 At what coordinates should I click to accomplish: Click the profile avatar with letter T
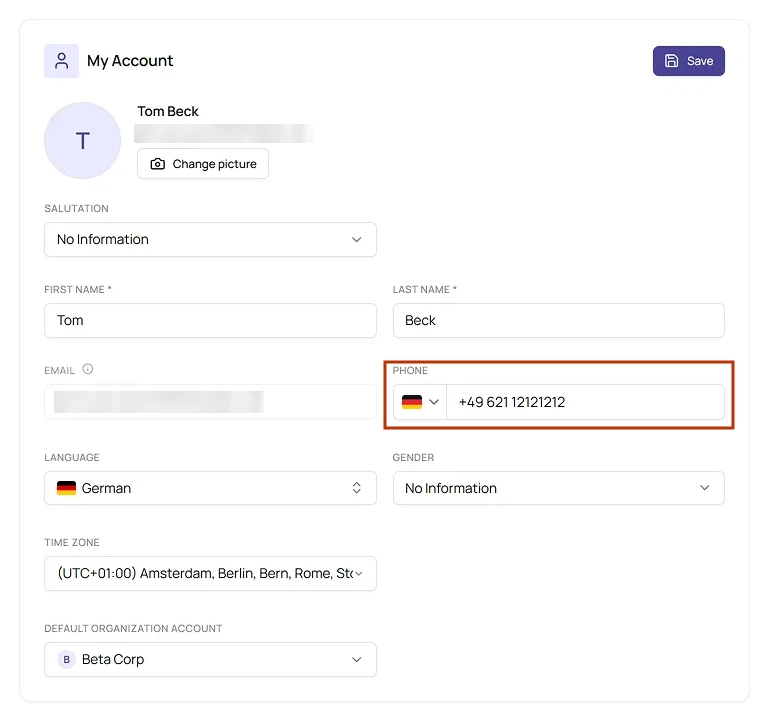point(82,140)
